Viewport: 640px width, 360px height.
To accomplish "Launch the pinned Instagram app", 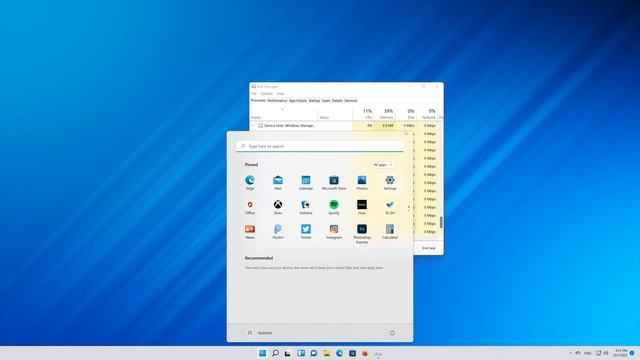I will [x=334, y=231].
